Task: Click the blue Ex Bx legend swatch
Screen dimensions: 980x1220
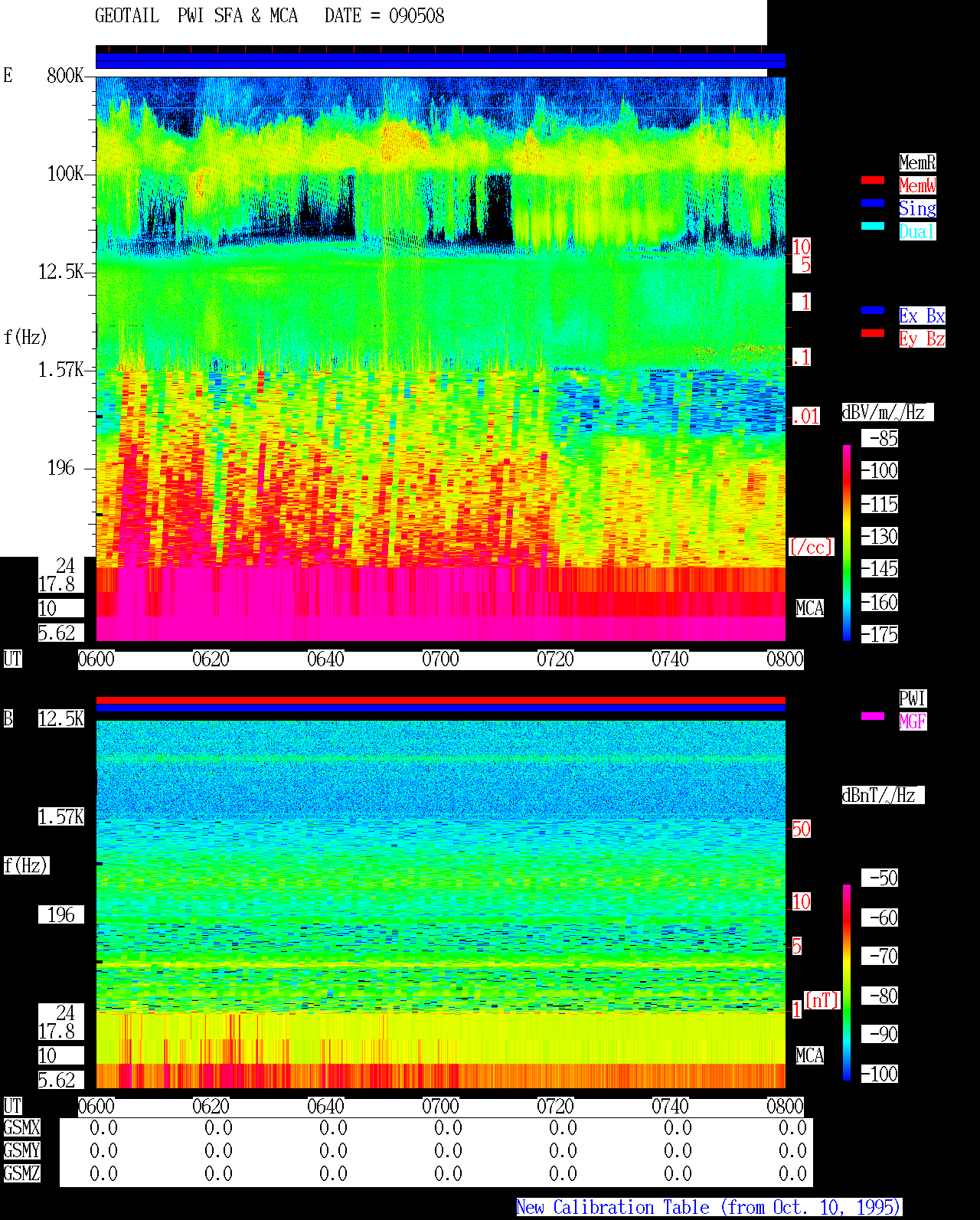Action: click(x=873, y=310)
